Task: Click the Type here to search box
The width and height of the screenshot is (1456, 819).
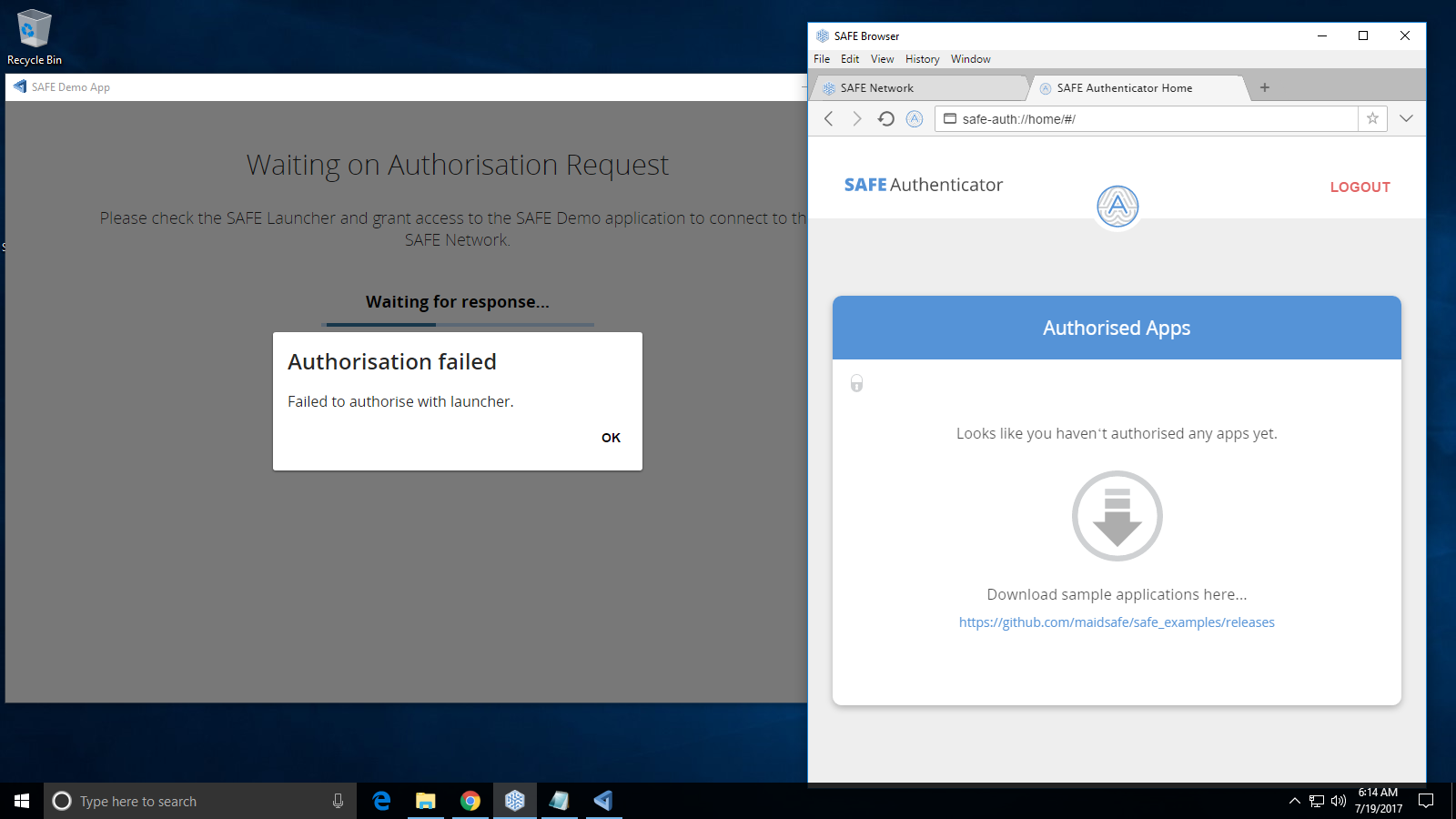Action: pos(200,801)
